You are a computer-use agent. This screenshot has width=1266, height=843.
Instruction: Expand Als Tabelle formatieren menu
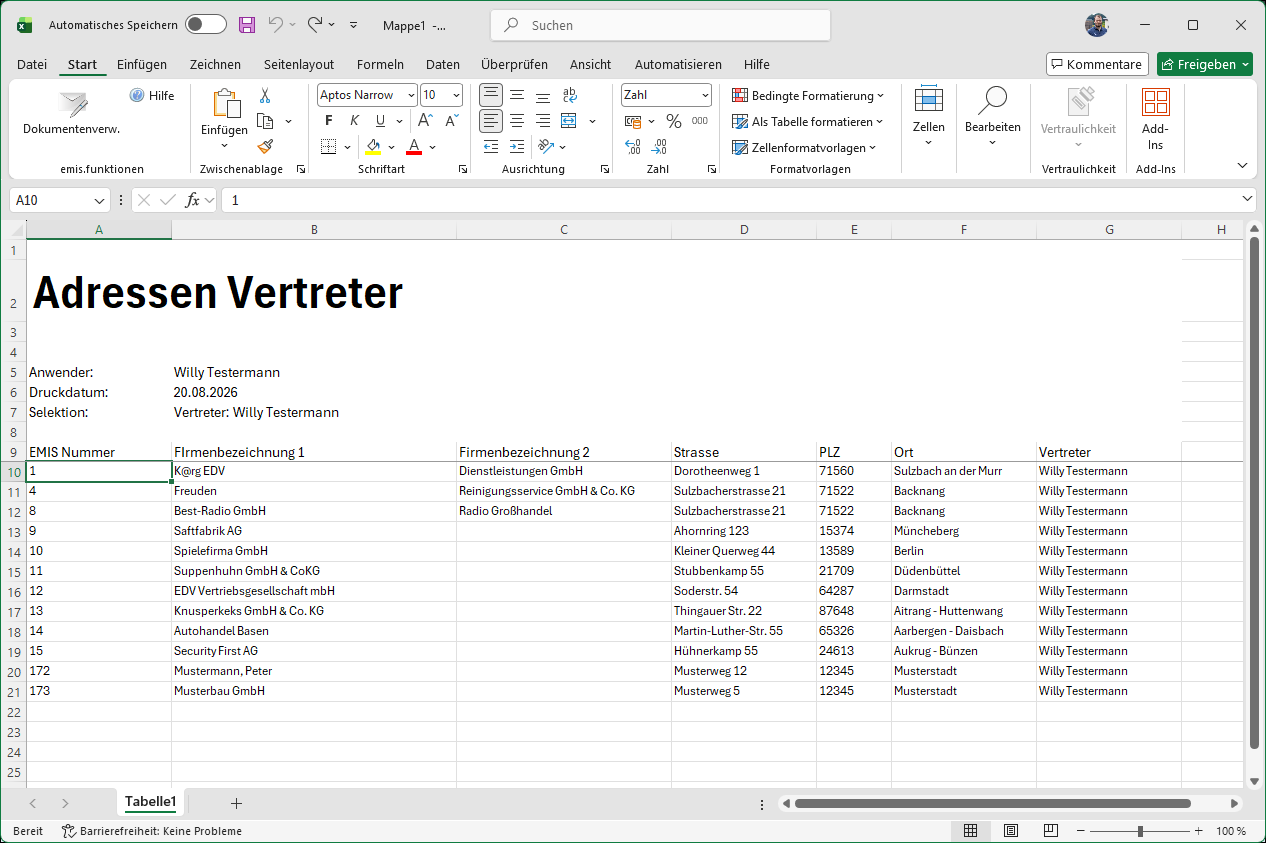click(808, 122)
